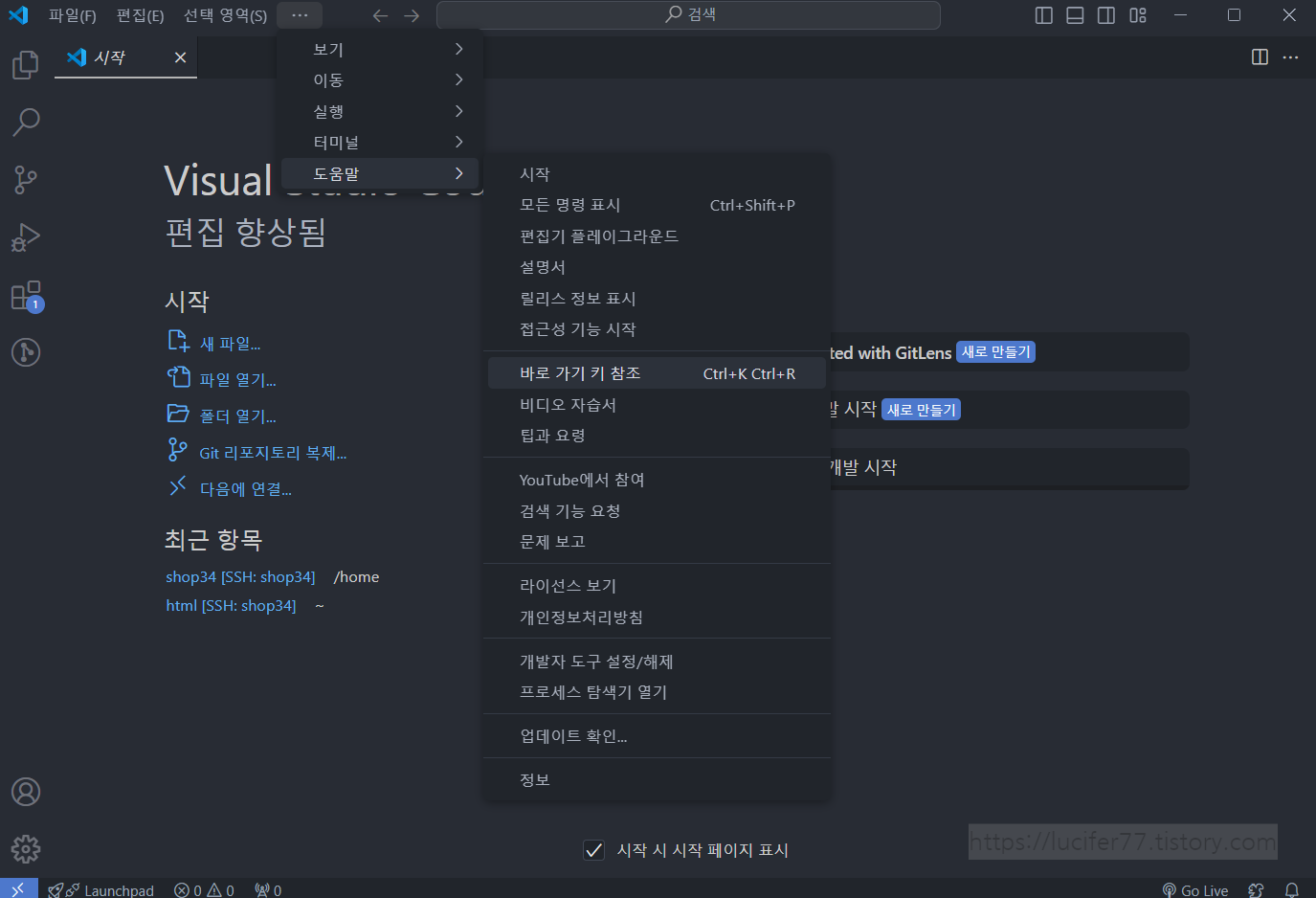Open the notifications bell

[x=1291, y=889]
